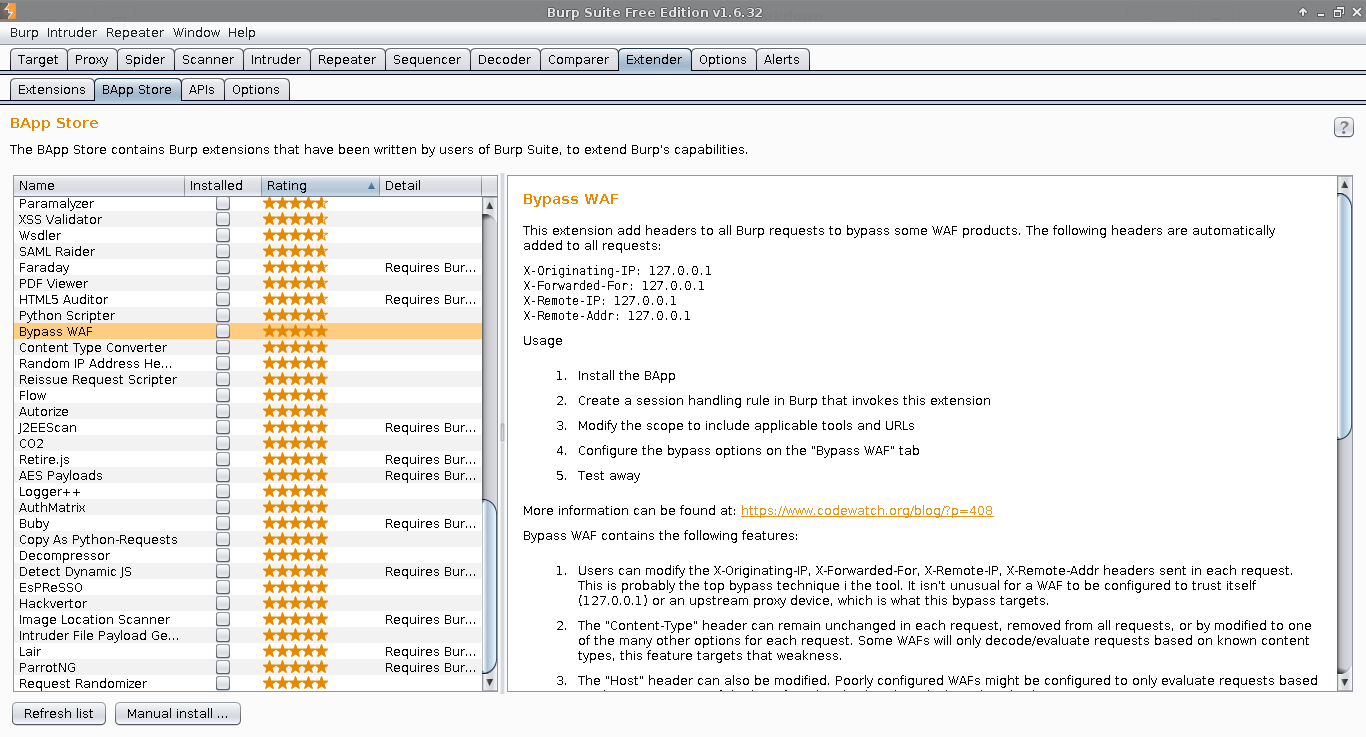Switch to the Target tab

point(38,60)
